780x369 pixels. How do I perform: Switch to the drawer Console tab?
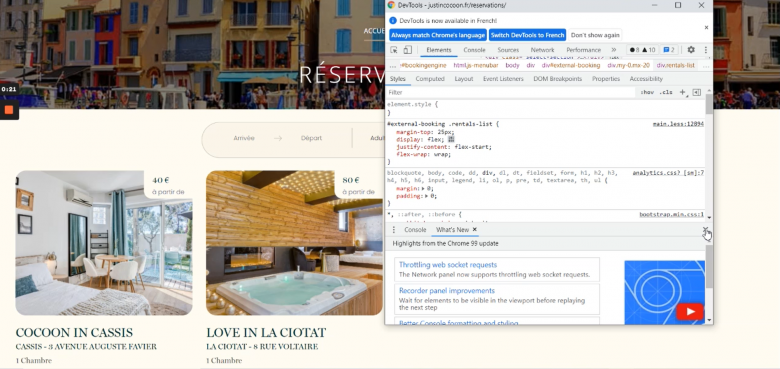pos(415,230)
